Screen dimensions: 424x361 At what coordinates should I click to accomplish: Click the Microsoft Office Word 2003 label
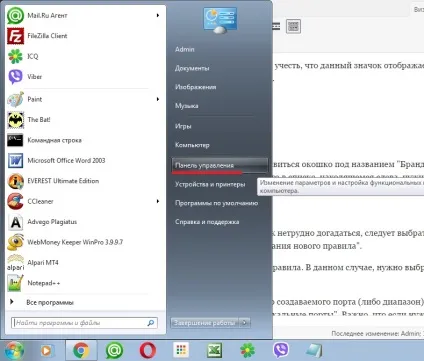[66, 161]
